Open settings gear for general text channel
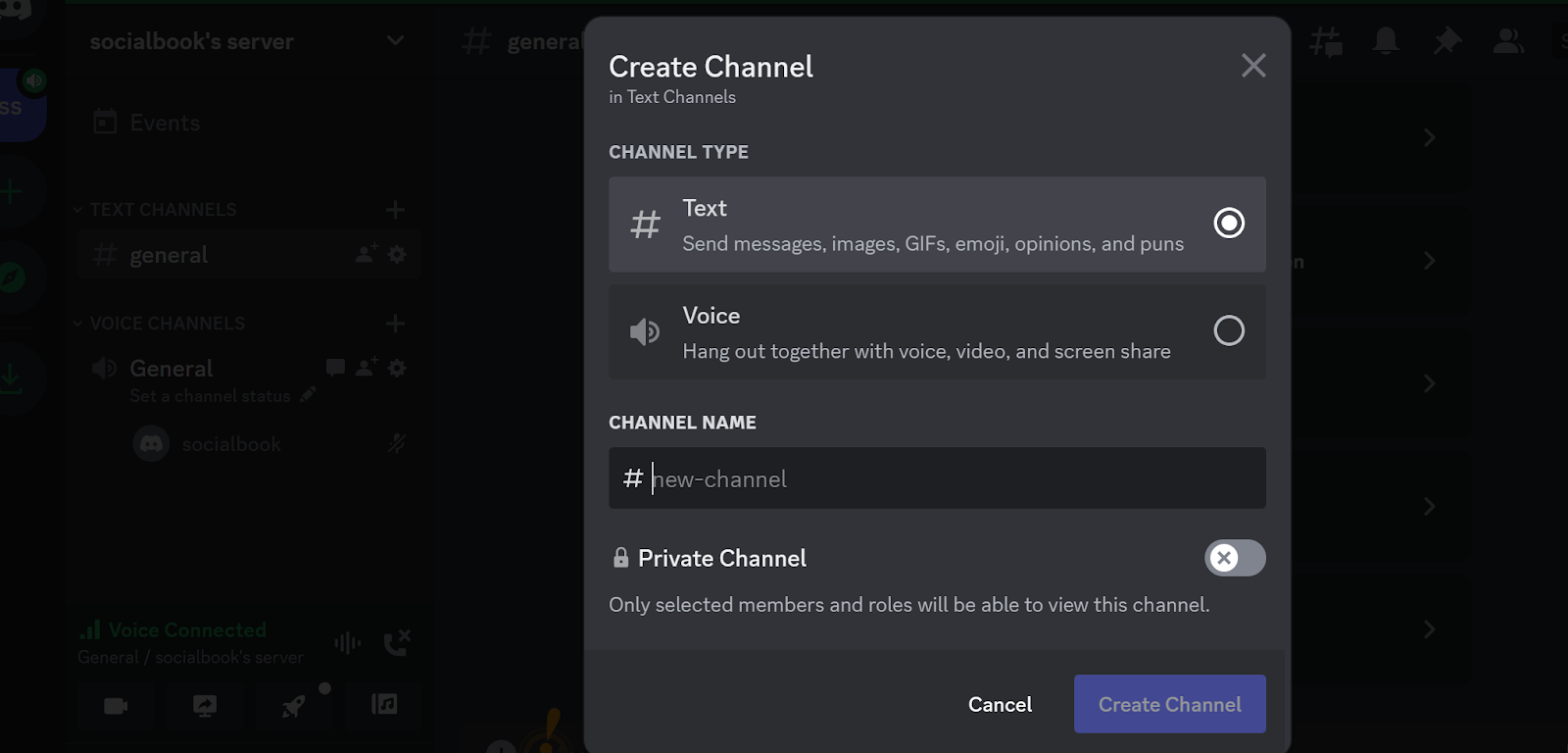Viewport: 1568px width, 753px height. click(x=397, y=255)
